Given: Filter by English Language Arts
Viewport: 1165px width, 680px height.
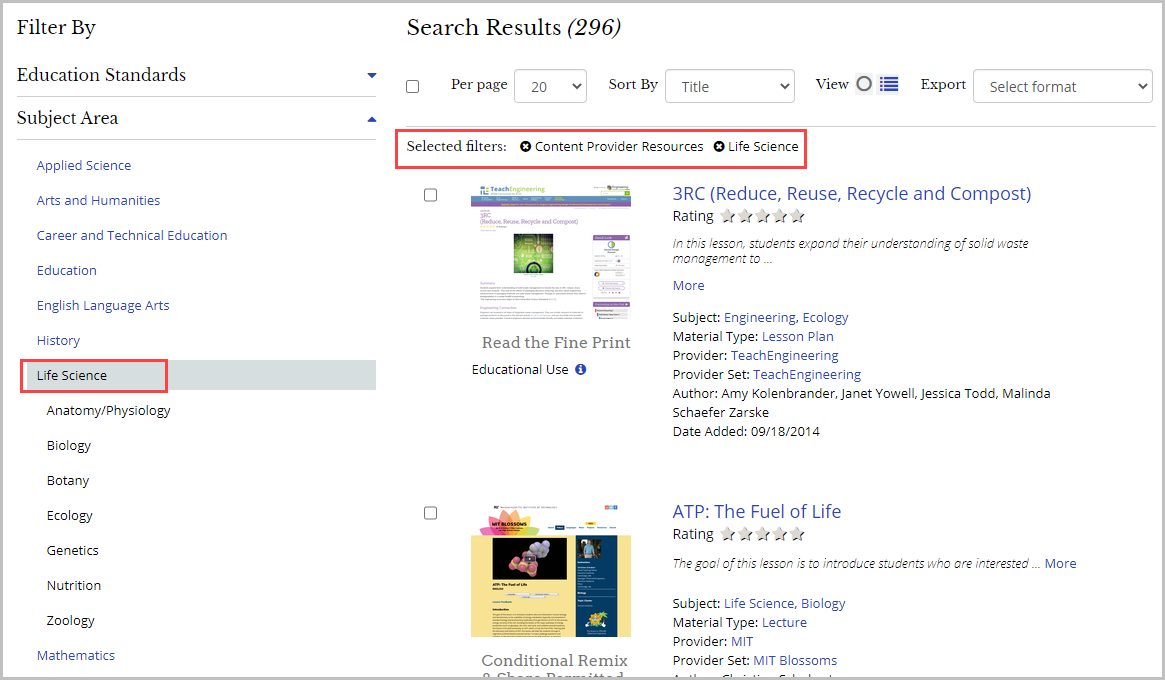Looking at the screenshot, I should click(x=103, y=305).
